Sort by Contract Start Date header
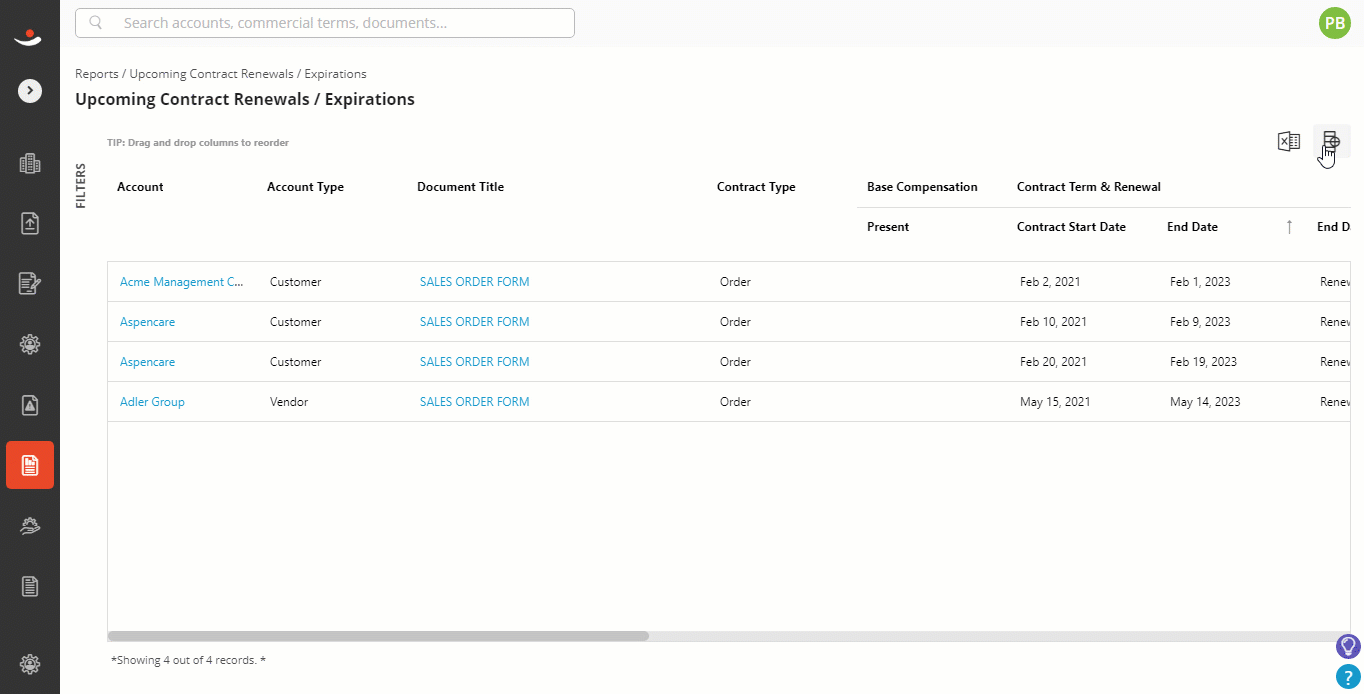The image size is (1364, 694). click(1071, 227)
